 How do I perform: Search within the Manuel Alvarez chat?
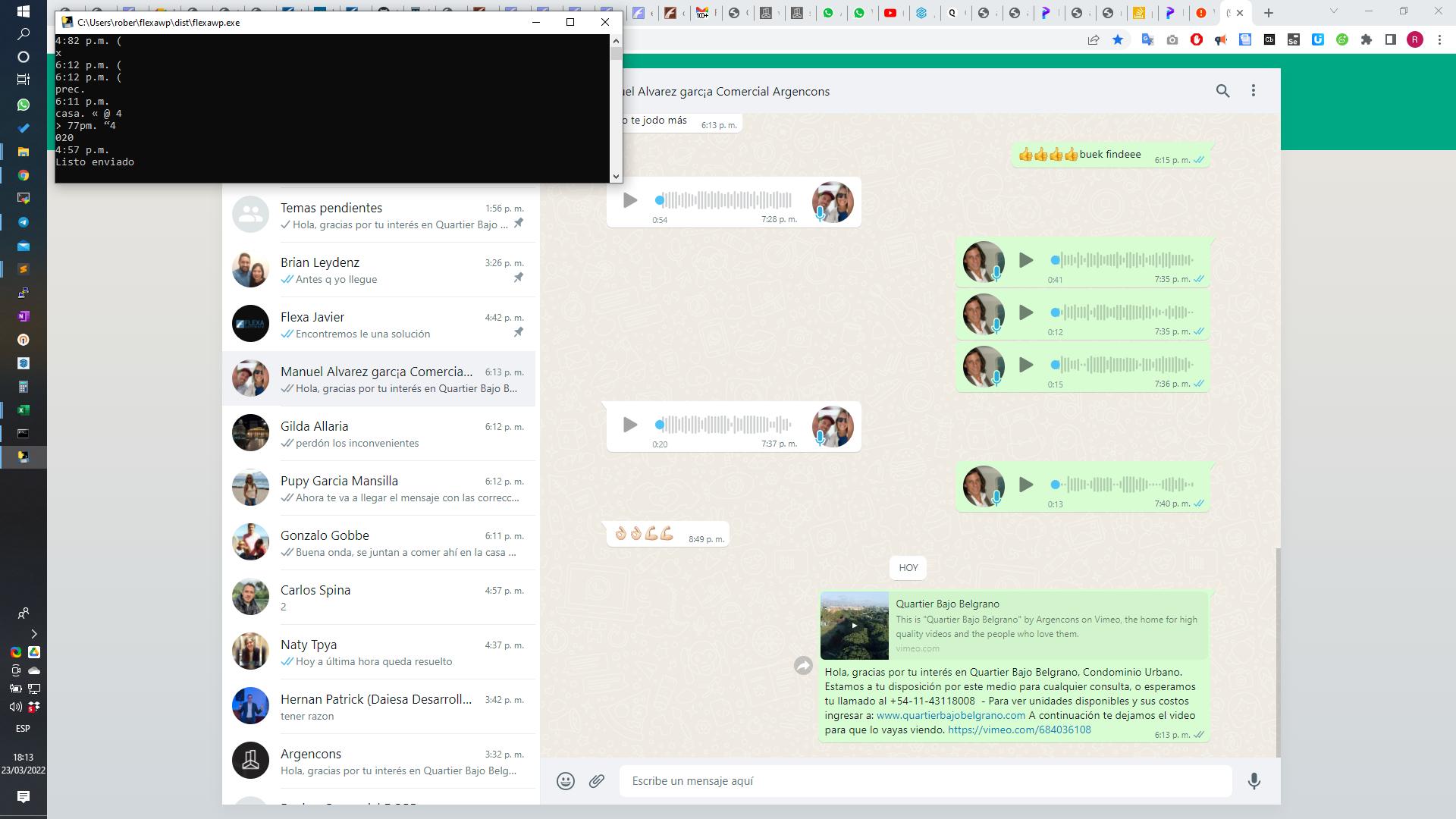[1222, 91]
